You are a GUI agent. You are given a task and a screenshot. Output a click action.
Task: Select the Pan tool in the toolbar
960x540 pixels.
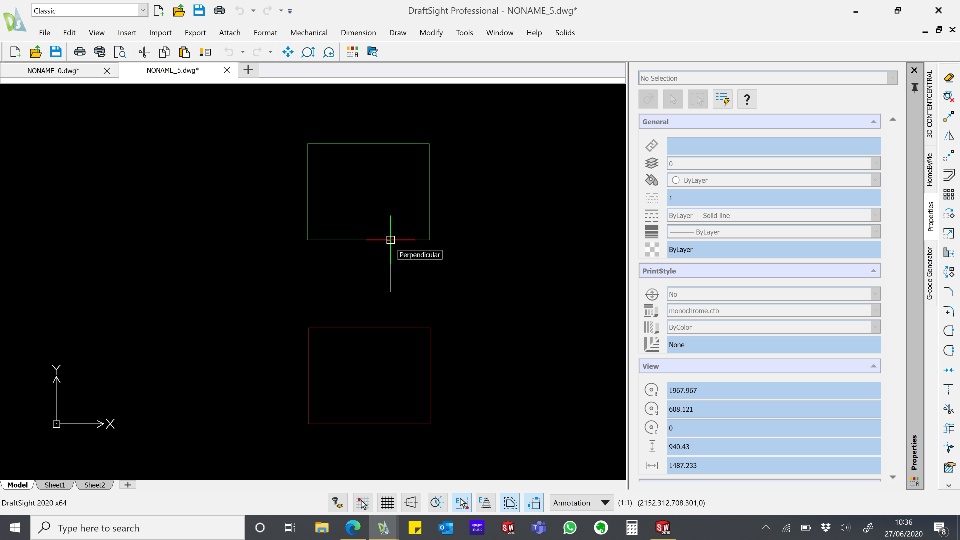288,52
